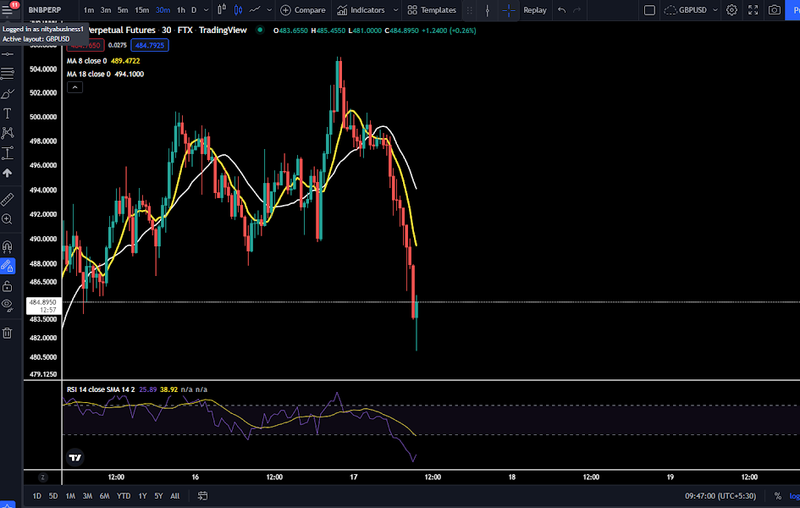Image resolution: width=800 pixels, height=508 pixels.
Task: Enter fullscreen mode
Action: 753,10
